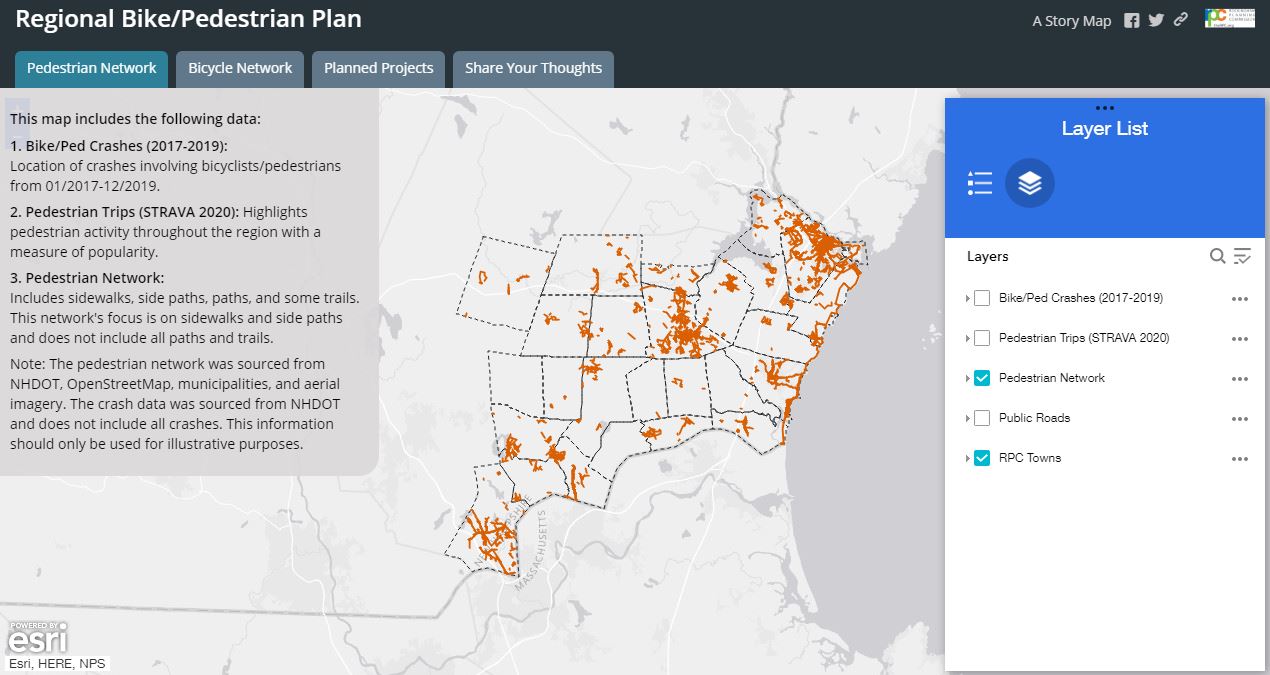The width and height of the screenshot is (1270, 675).
Task: Click the Planning Commission logo in header
Action: point(1230,19)
